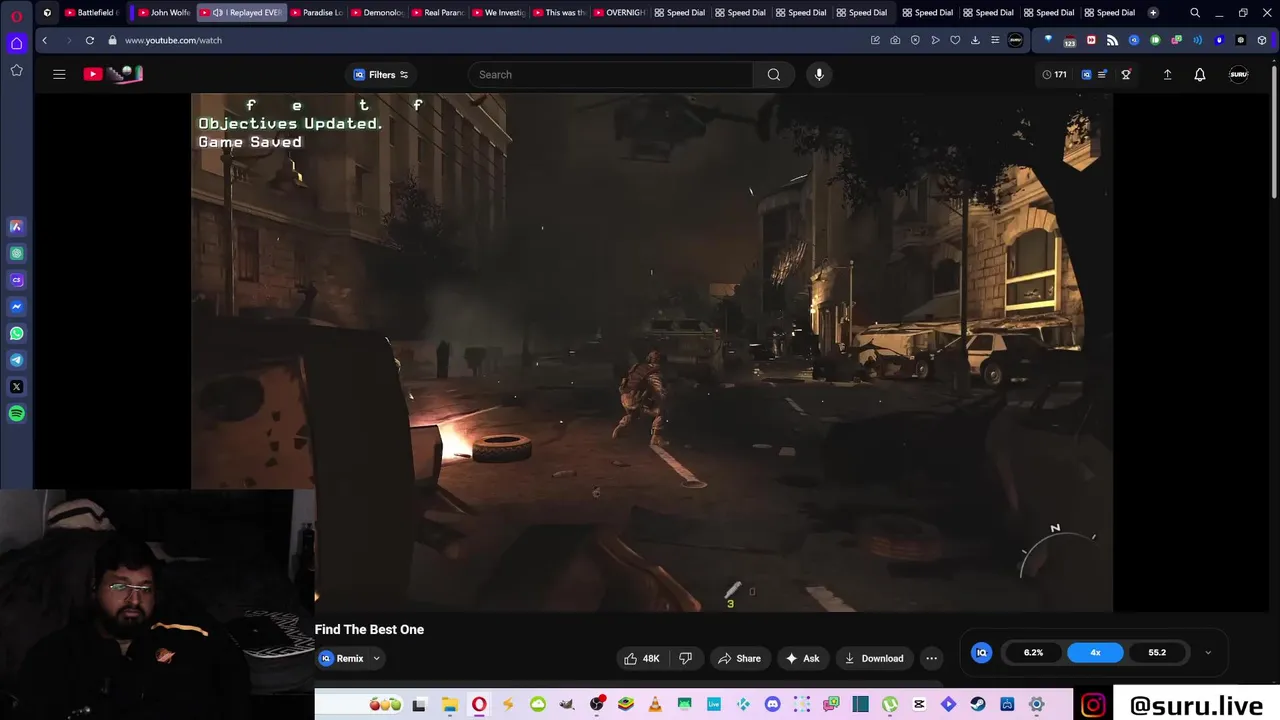Reload the page
Viewport: 1280px width, 720px height.
(89, 40)
